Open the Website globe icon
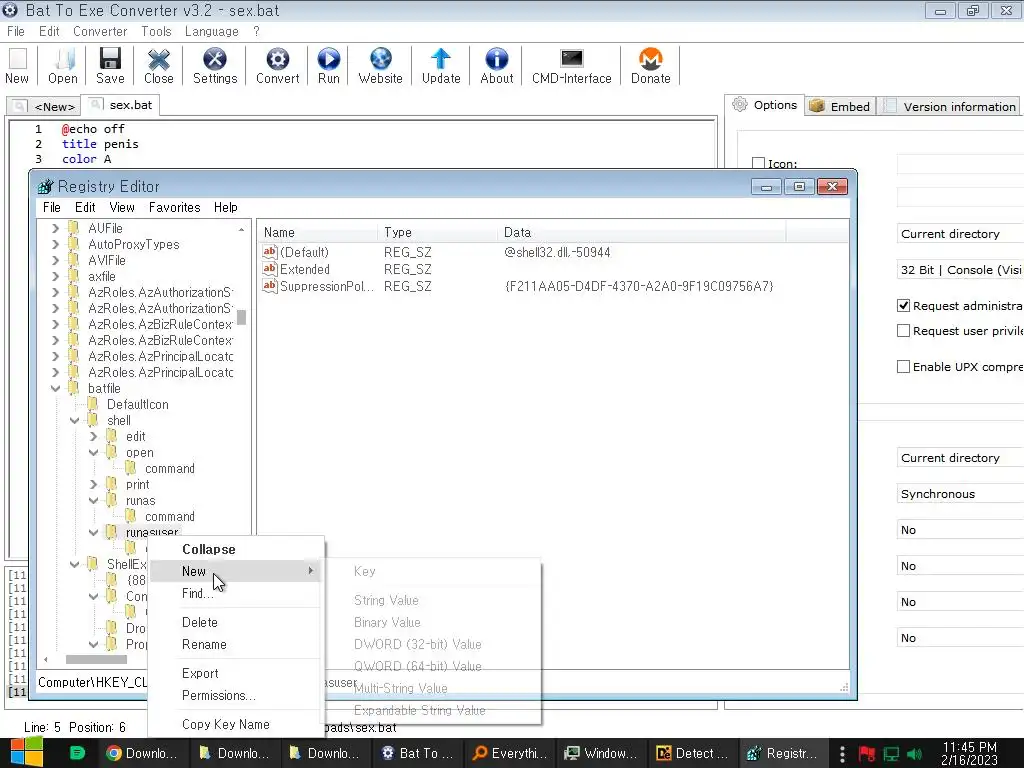The height and width of the screenshot is (768, 1024). [x=380, y=59]
